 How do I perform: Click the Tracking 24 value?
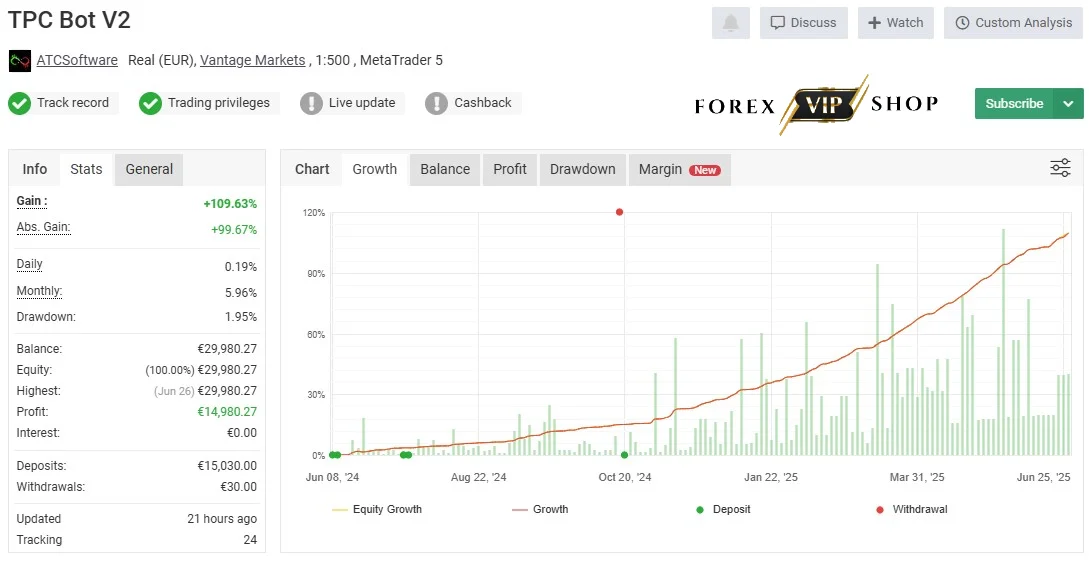pos(250,540)
